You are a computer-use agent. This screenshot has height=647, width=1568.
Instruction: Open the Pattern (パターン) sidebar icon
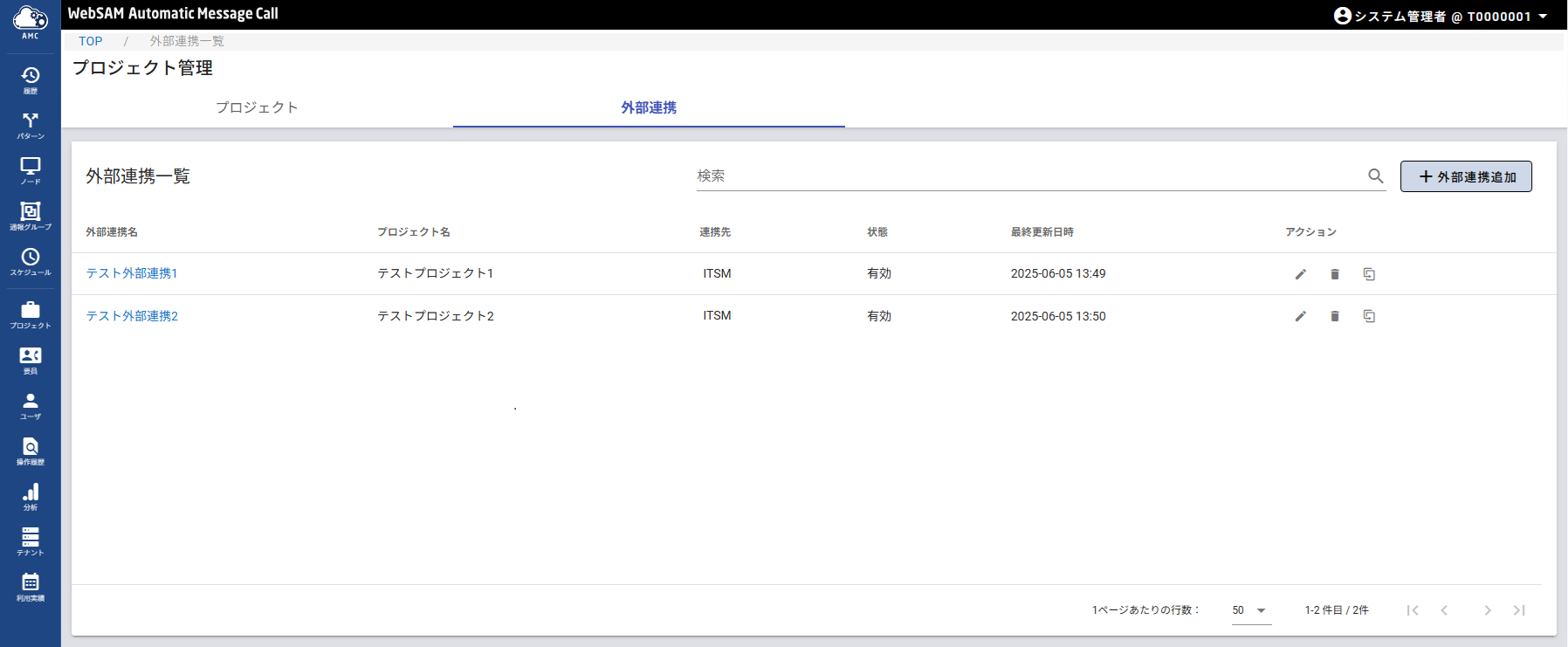click(31, 125)
